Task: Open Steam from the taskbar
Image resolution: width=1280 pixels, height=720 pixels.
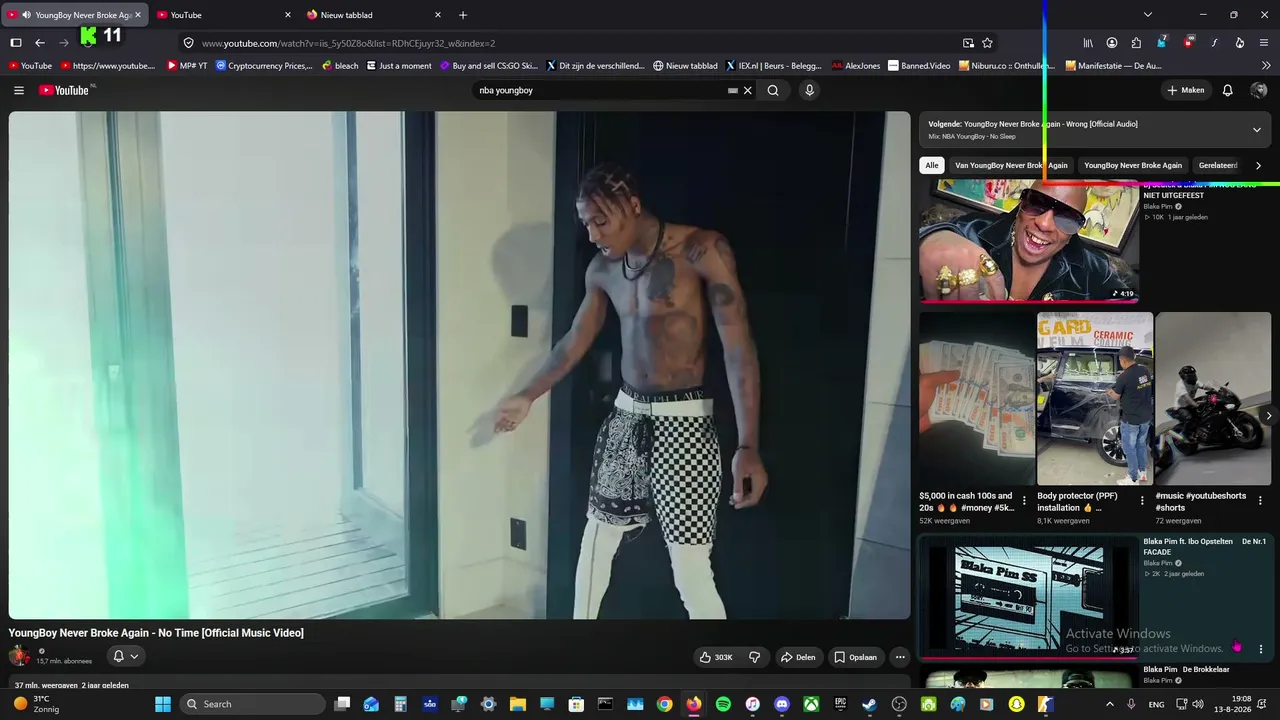Action: pyautogui.click(x=870, y=704)
